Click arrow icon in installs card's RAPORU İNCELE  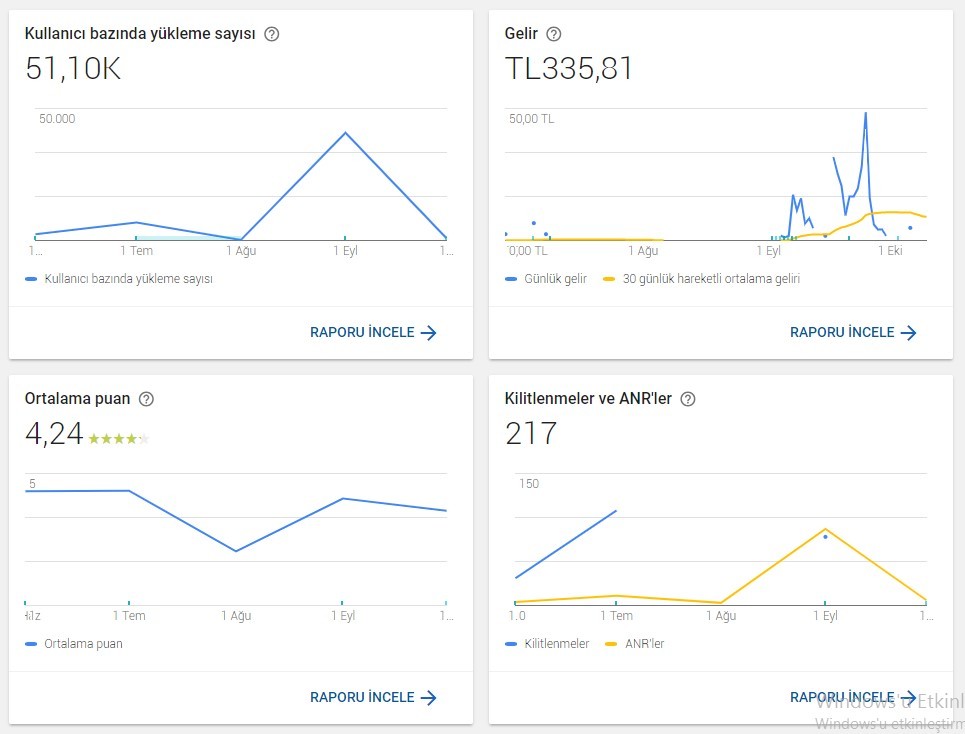428,333
